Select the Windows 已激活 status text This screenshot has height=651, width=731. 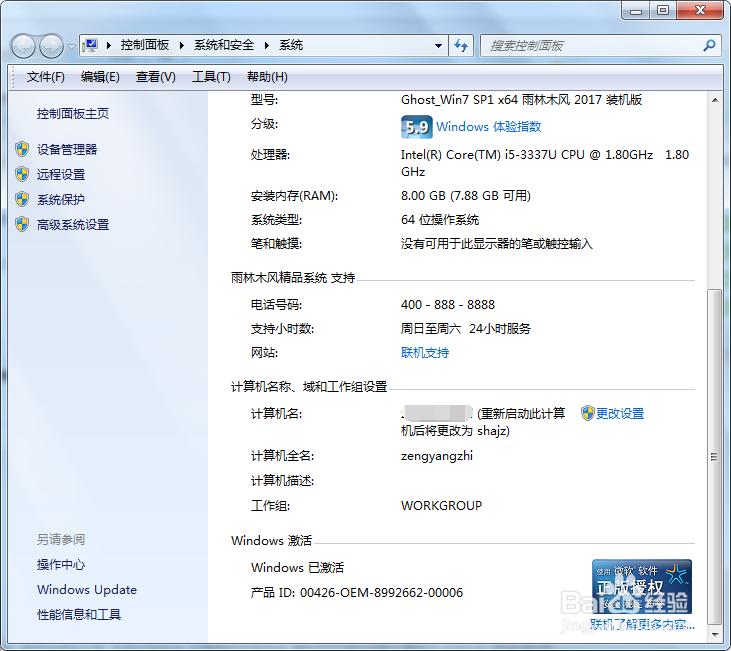point(297,568)
